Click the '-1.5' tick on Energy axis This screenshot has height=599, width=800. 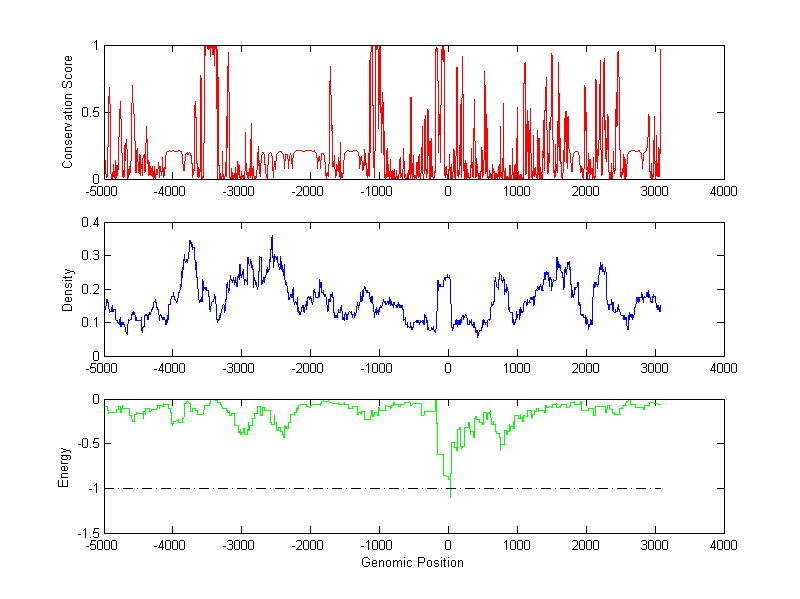point(84,533)
